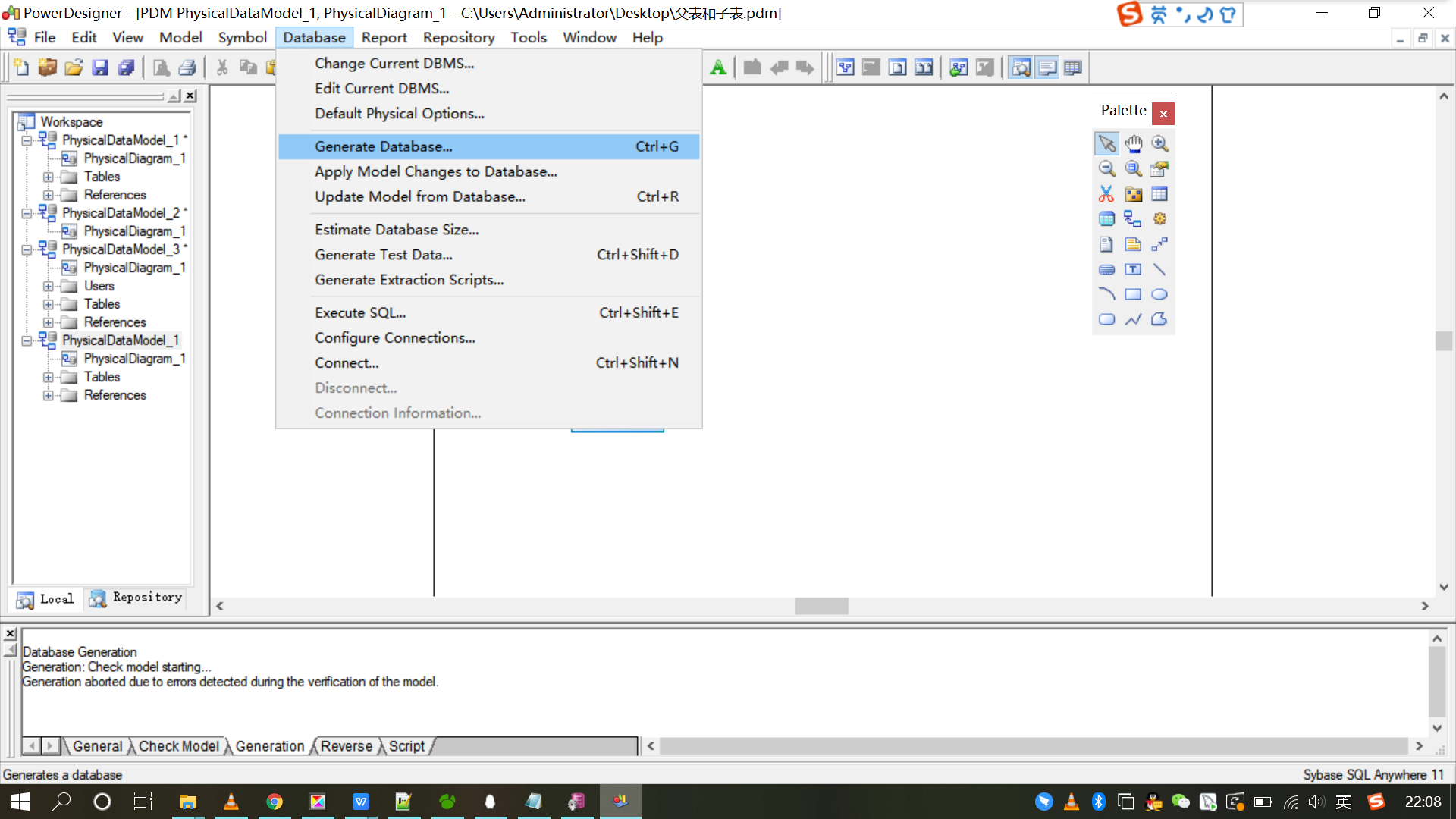Open the Repository browser tab
This screenshot has height=819, width=1456.
coord(136,598)
